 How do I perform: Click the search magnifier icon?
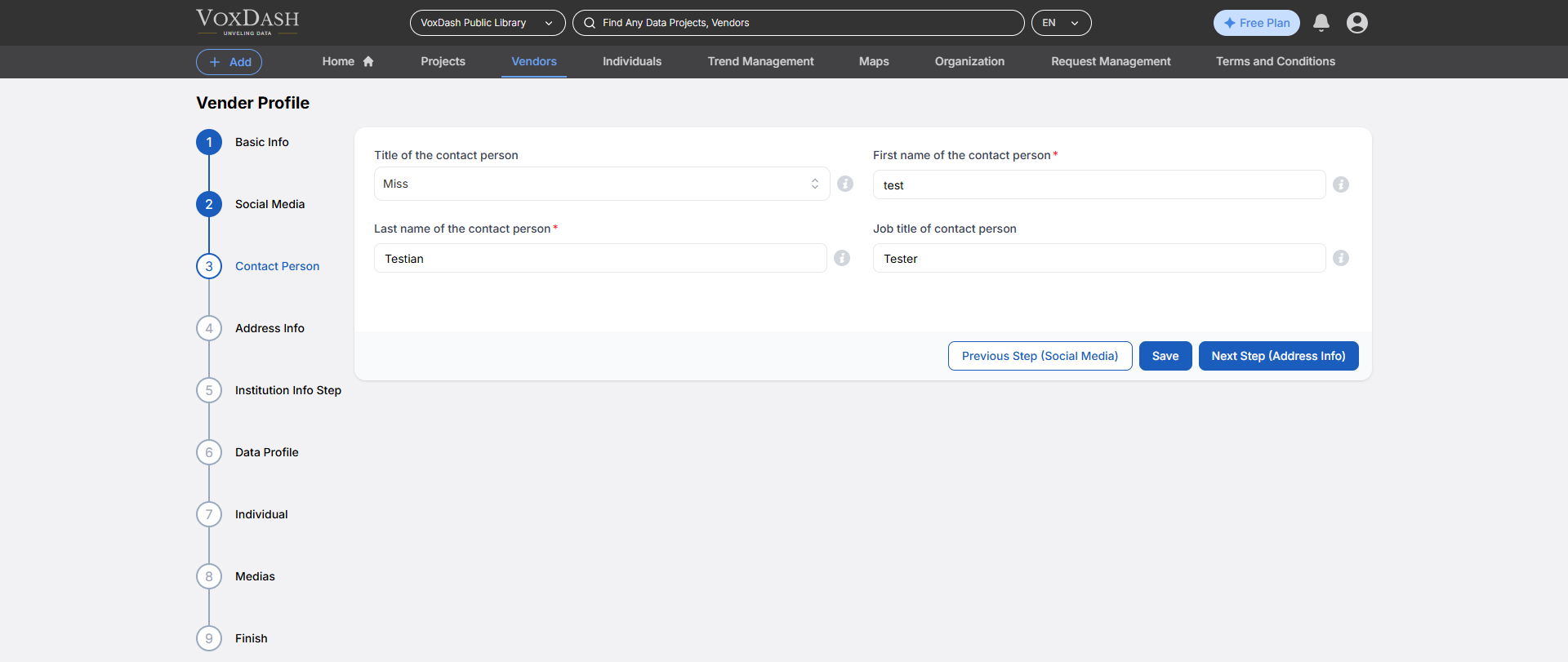coord(590,23)
